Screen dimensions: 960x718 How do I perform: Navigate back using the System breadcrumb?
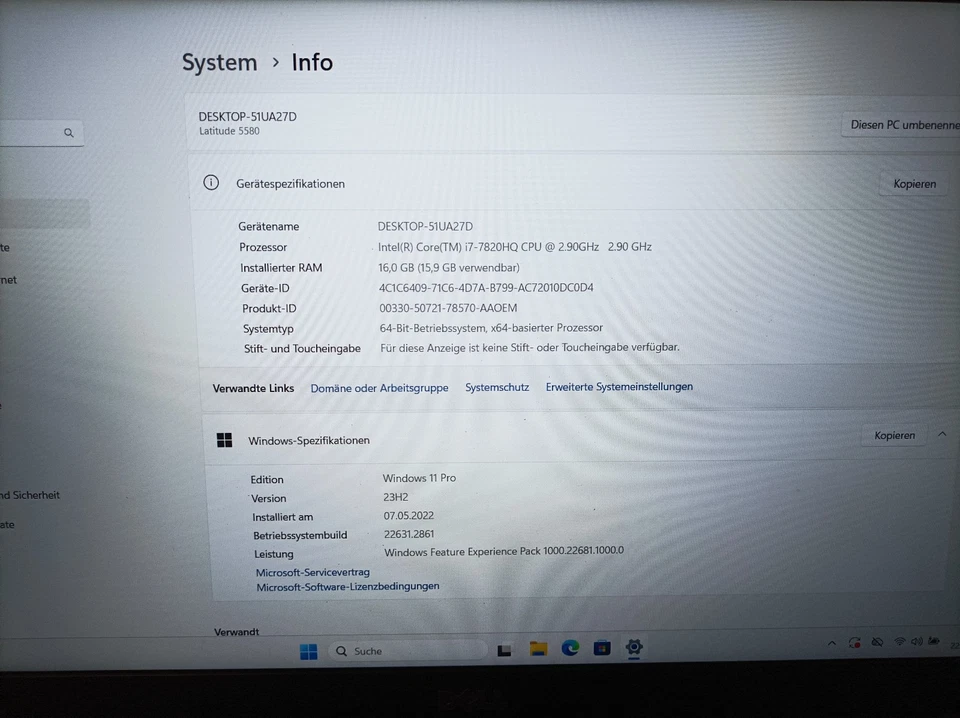click(219, 62)
